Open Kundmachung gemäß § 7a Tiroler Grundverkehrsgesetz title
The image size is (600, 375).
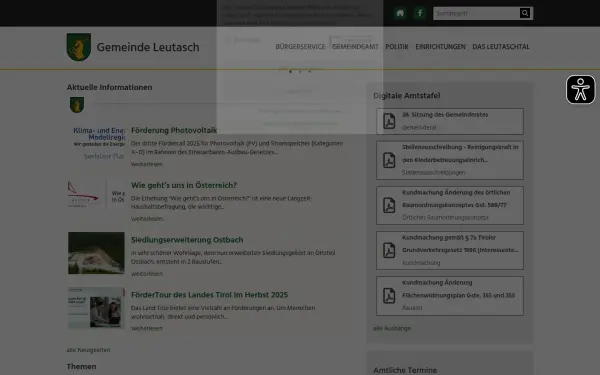click(460, 243)
